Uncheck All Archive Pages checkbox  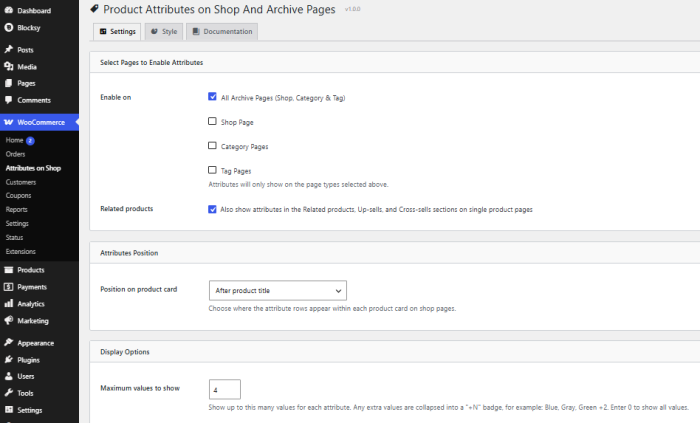pyautogui.click(x=212, y=97)
